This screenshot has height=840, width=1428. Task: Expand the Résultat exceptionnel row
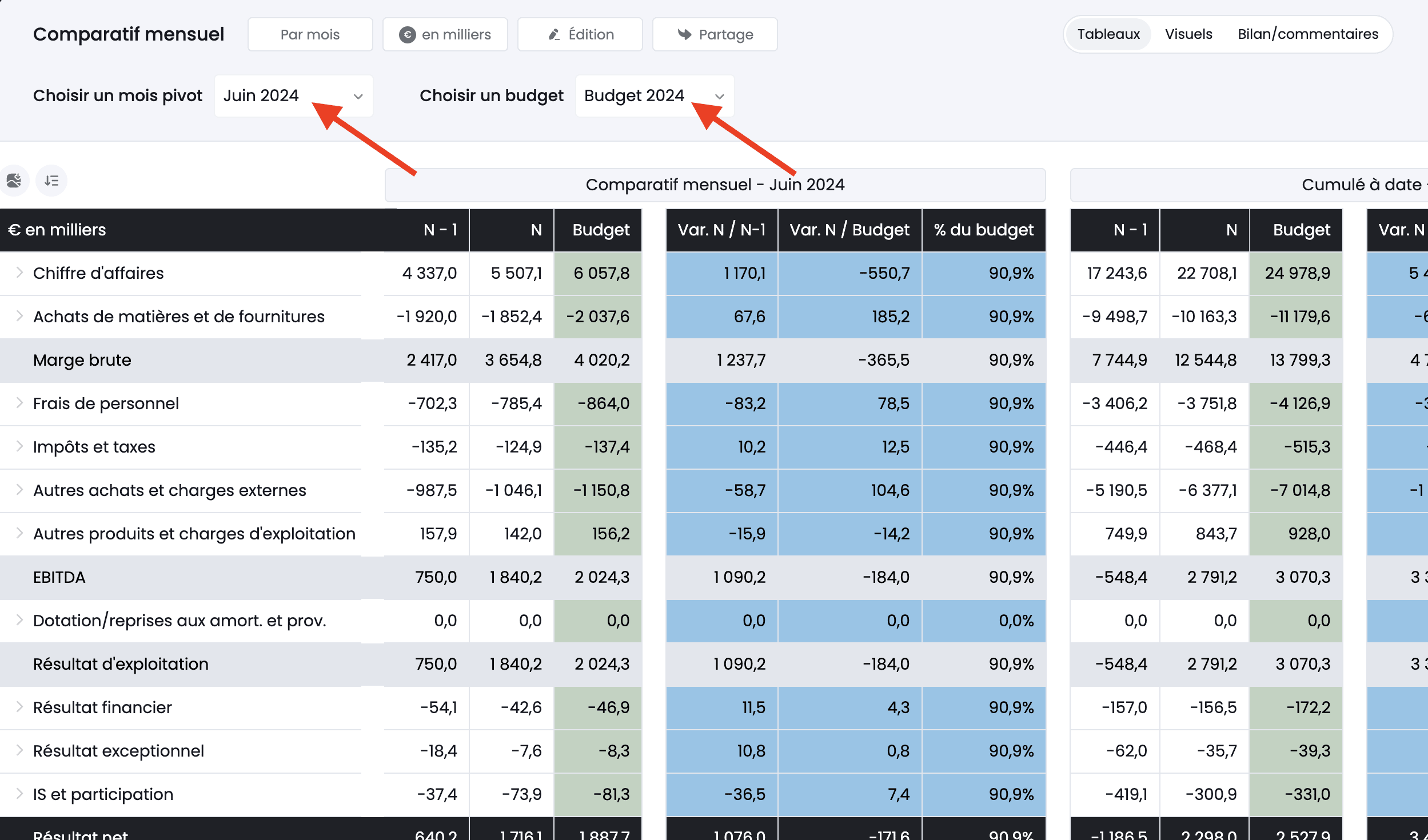[x=19, y=750]
